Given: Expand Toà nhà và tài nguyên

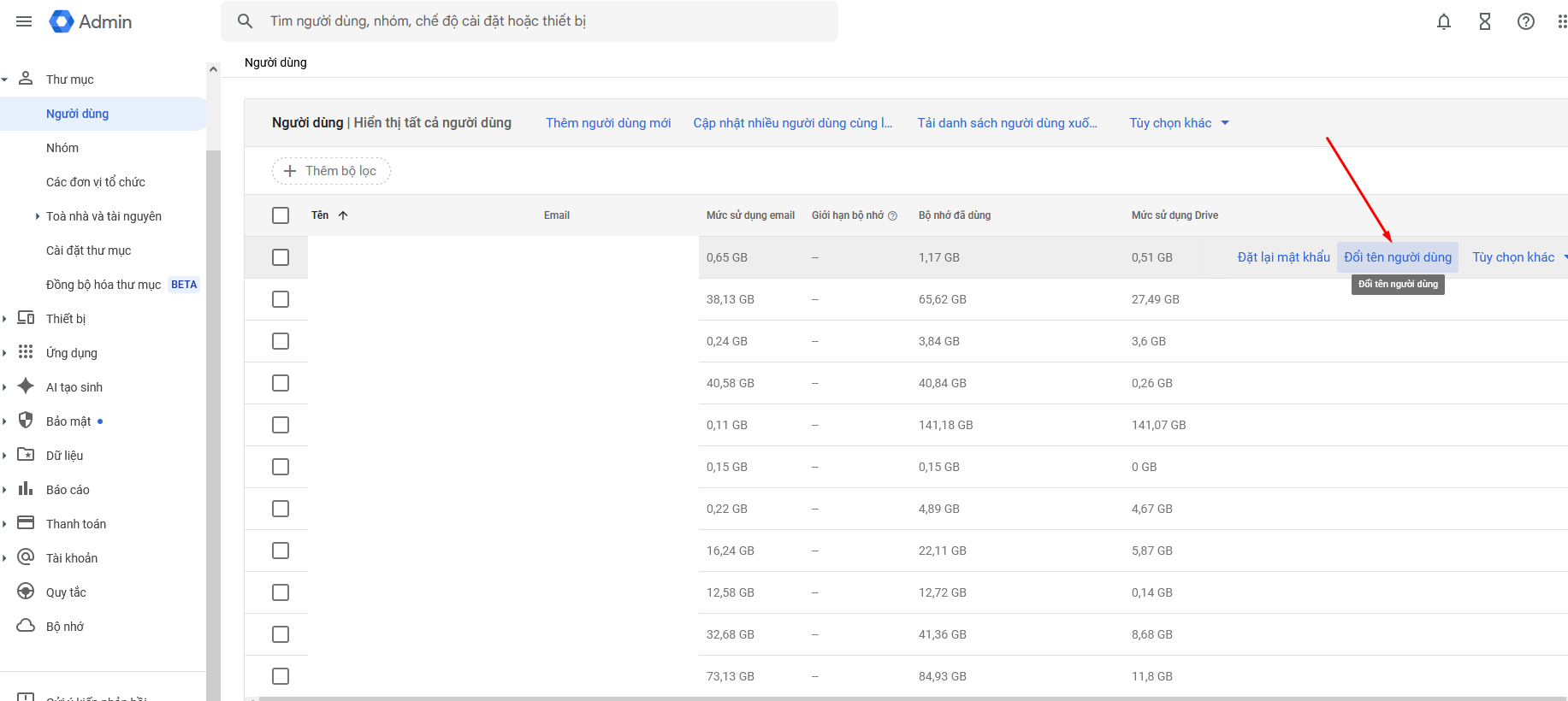Looking at the screenshot, I should [x=38, y=216].
